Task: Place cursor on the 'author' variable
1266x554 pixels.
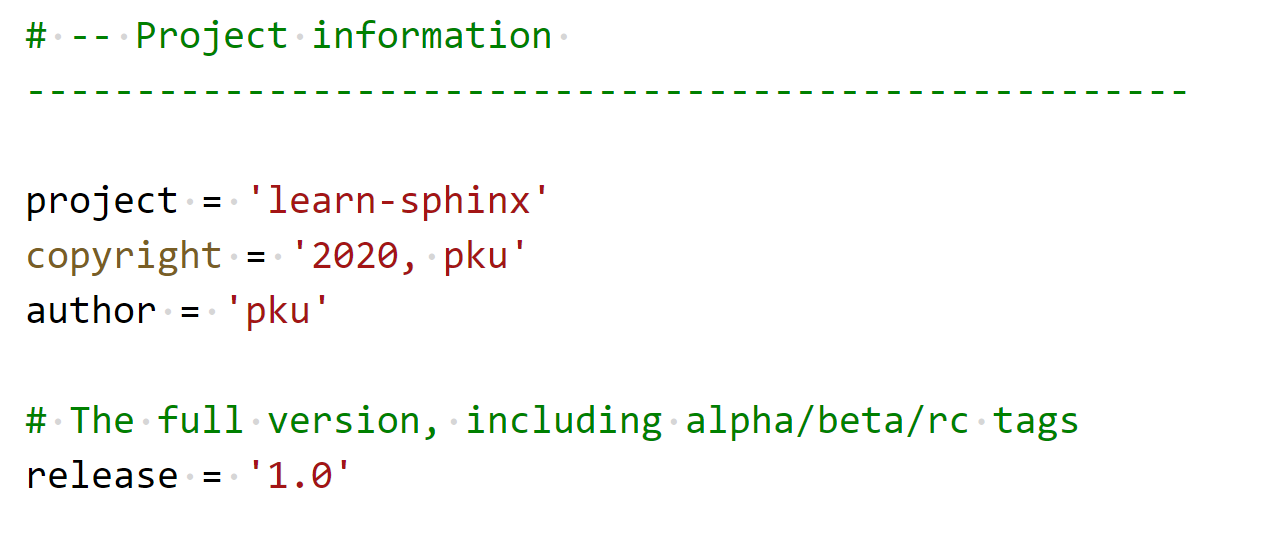Action: coord(91,311)
